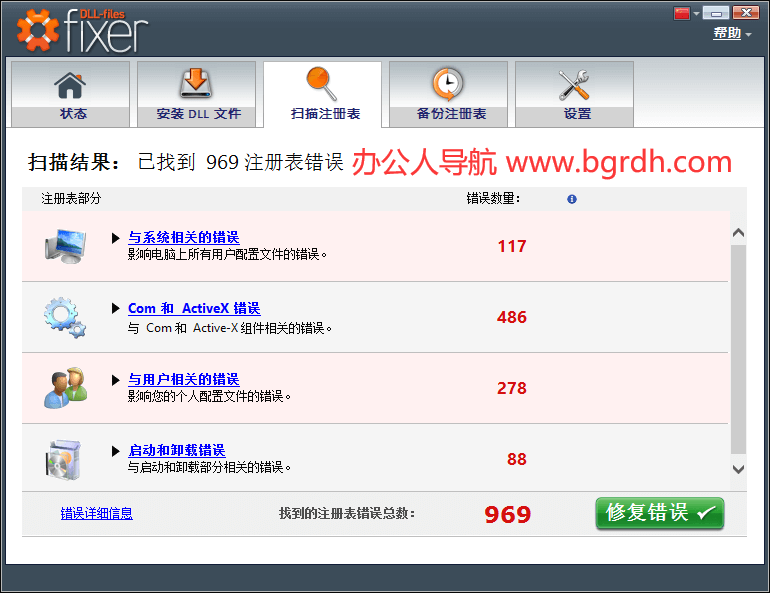Click the scrollbar up arrow
The image size is (770, 593).
(738, 233)
